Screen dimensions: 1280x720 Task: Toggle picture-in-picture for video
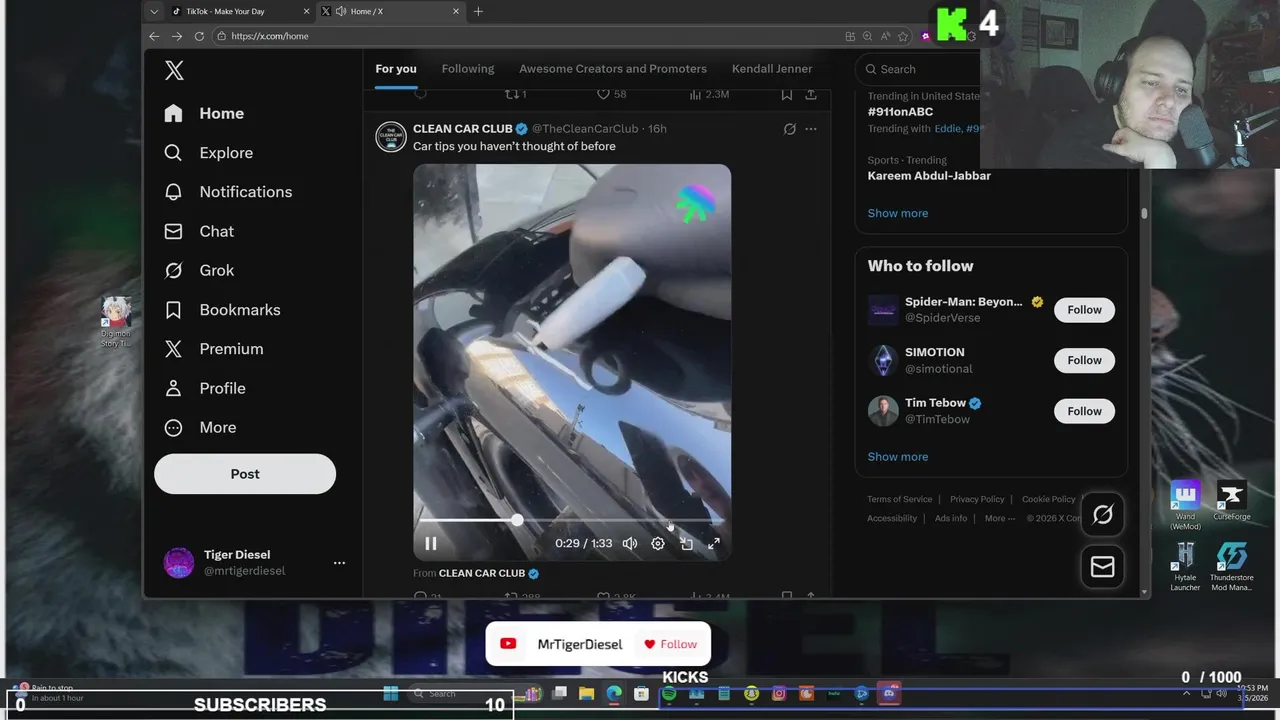[x=686, y=543]
